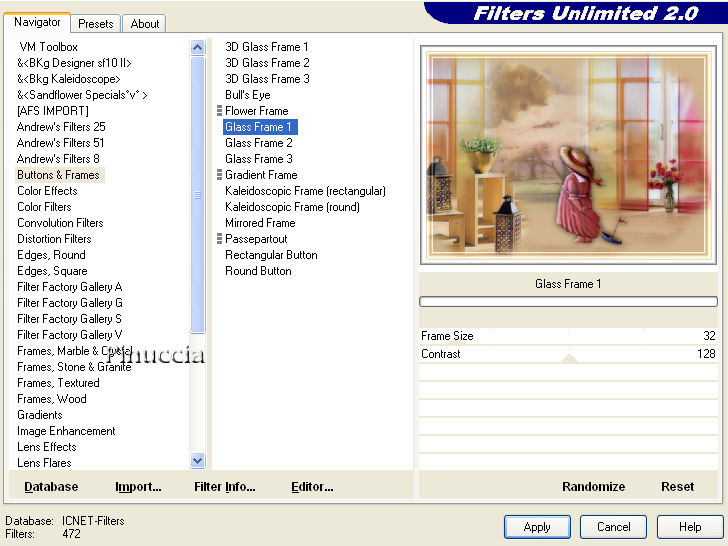Screen dimensions: 728x546
Task: Randomize the filter settings
Action: click(593, 487)
